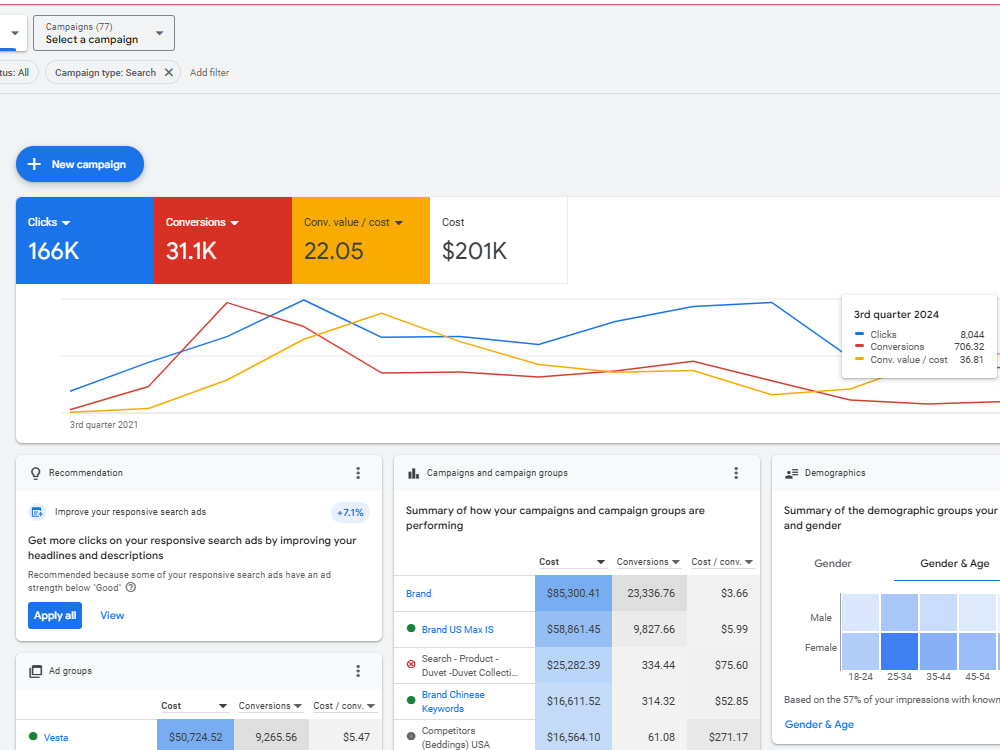Click the green status dot beside Brand US Max IS
1000x750 pixels.
pyautogui.click(x=411, y=629)
